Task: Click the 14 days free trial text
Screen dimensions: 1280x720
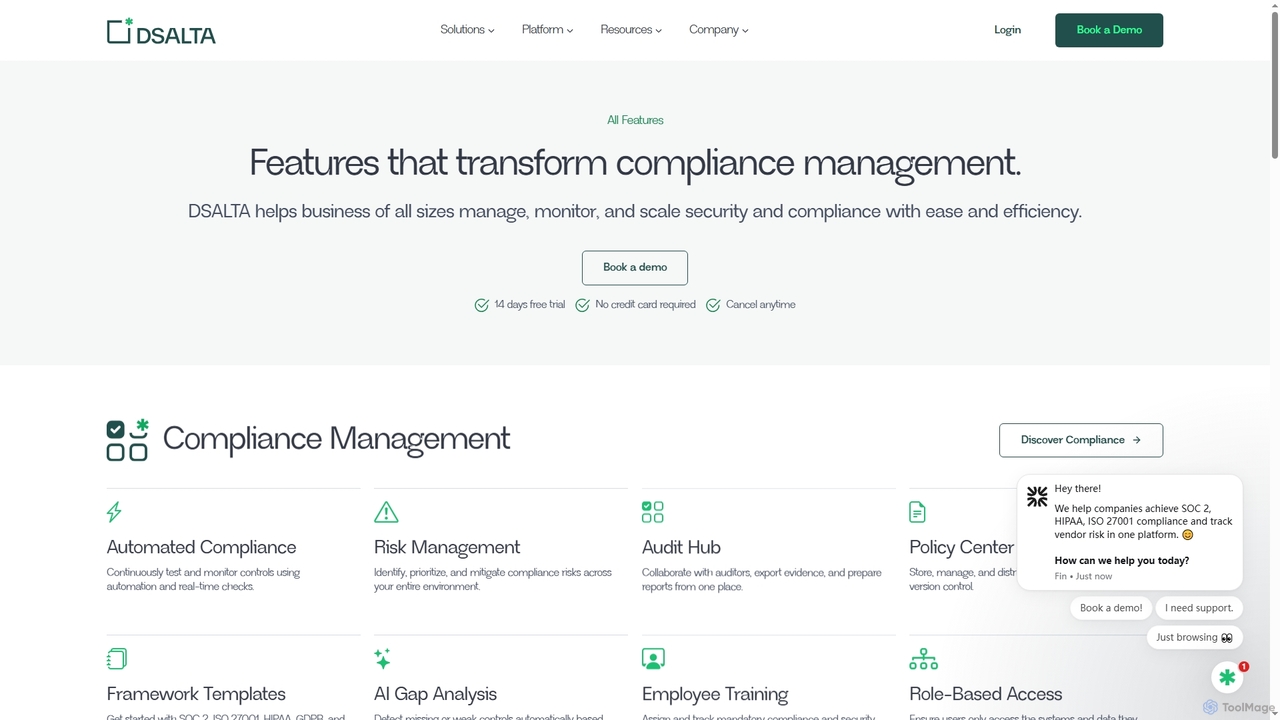Action: [x=530, y=305]
